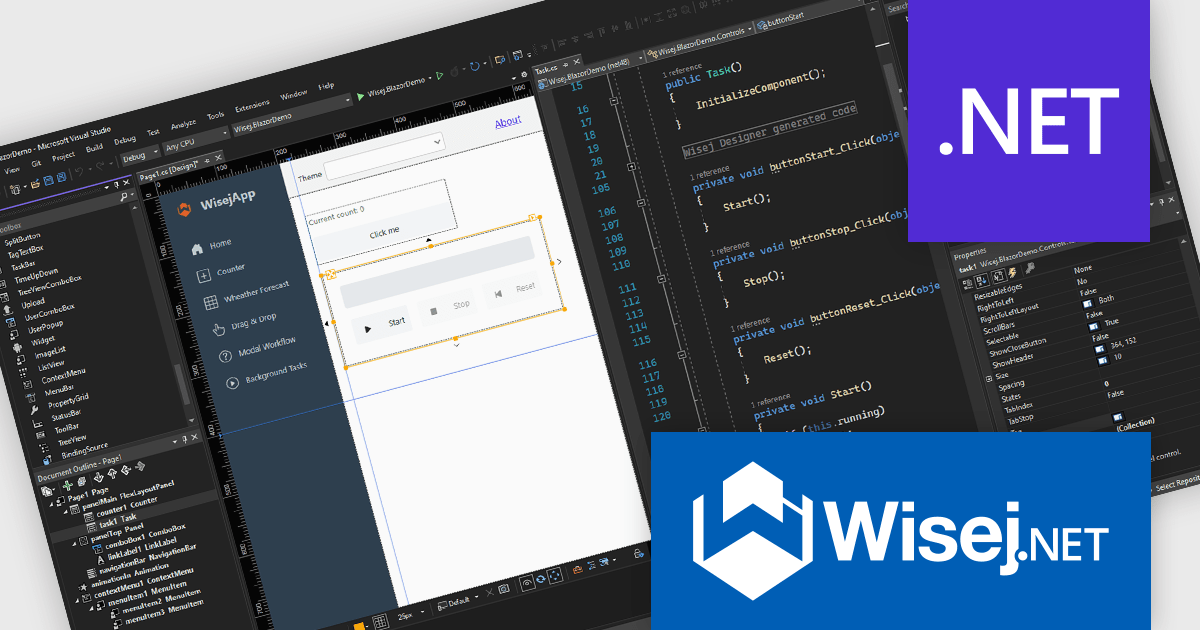Click the alphabetical sort icon in Properties
This screenshot has height=630, width=1200.
point(981,280)
